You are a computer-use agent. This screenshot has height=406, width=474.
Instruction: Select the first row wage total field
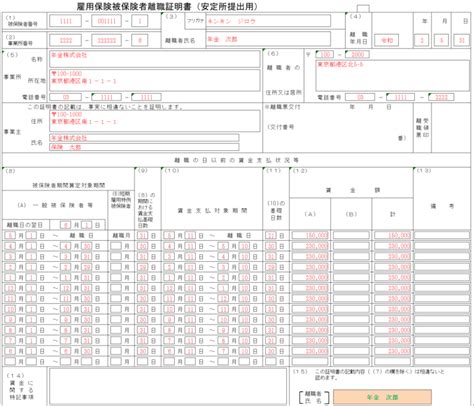pyautogui.click(x=392, y=235)
